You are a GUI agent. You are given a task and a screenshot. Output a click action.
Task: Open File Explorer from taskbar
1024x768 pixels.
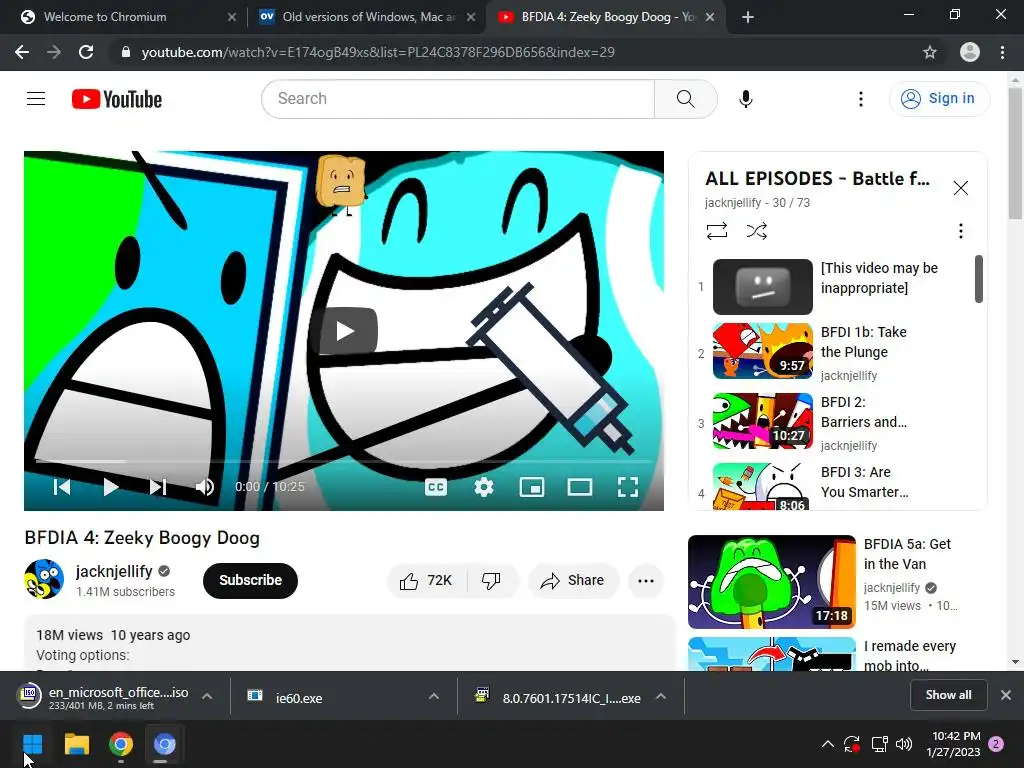click(x=77, y=744)
